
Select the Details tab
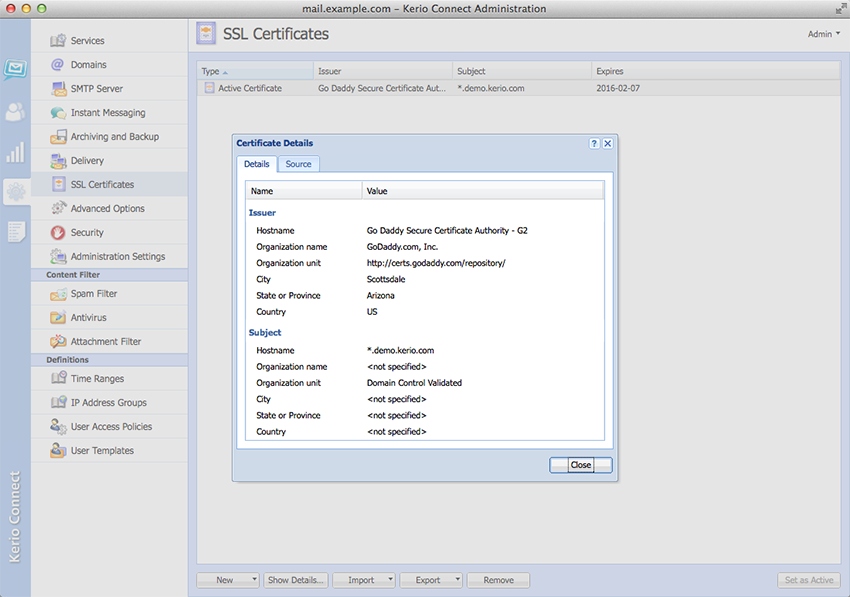[256, 164]
